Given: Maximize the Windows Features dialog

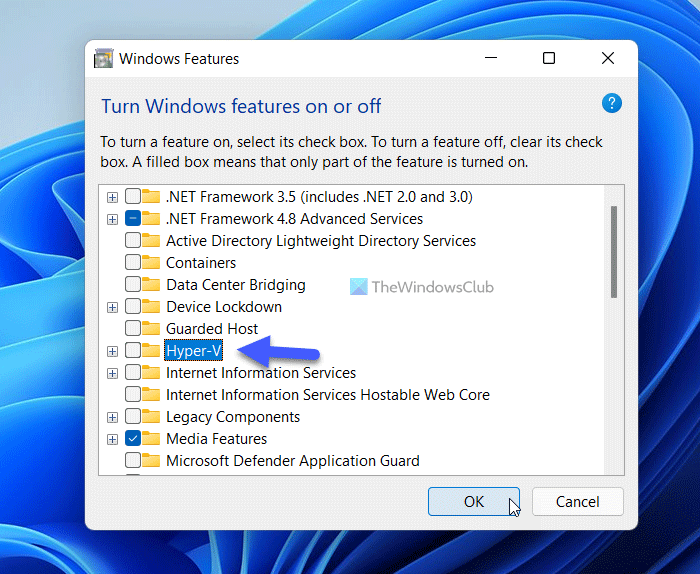Looking at the screenshot, I should (x=549, y=58).
